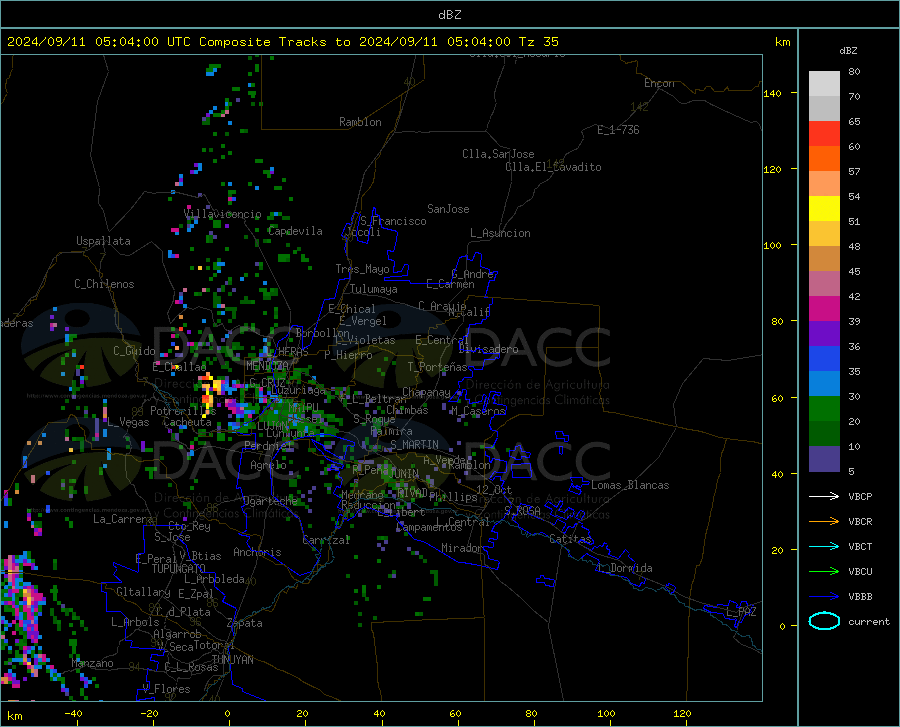Click the Divisadero map label

click(x=488, y=349)
